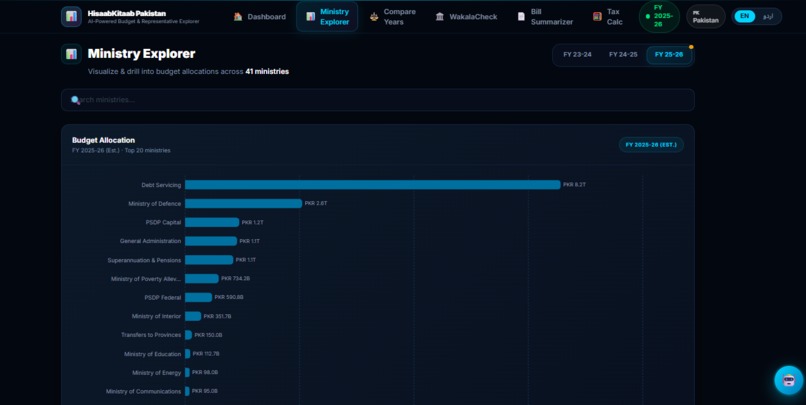The height and width of the screenshot is (405, 806).
Task: Click the Compare Years scales icon
Action: point(374,16)
